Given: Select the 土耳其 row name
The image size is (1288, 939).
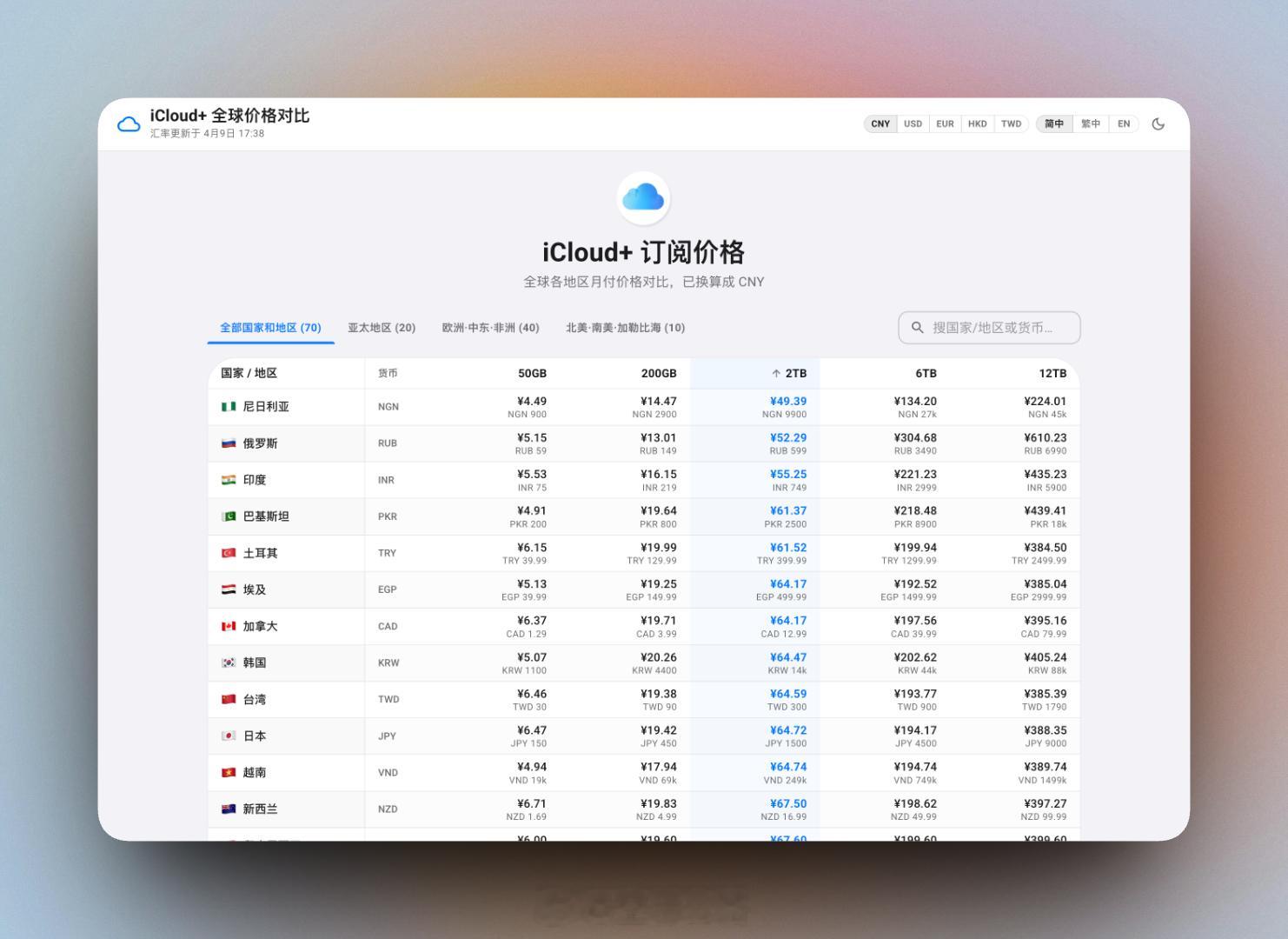Looking at the screenshot, I should [260, 552].
